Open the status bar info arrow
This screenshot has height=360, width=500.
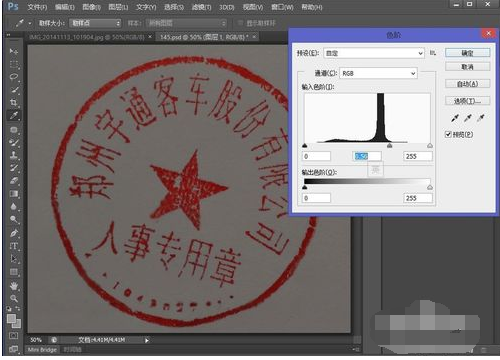(146, 340)
